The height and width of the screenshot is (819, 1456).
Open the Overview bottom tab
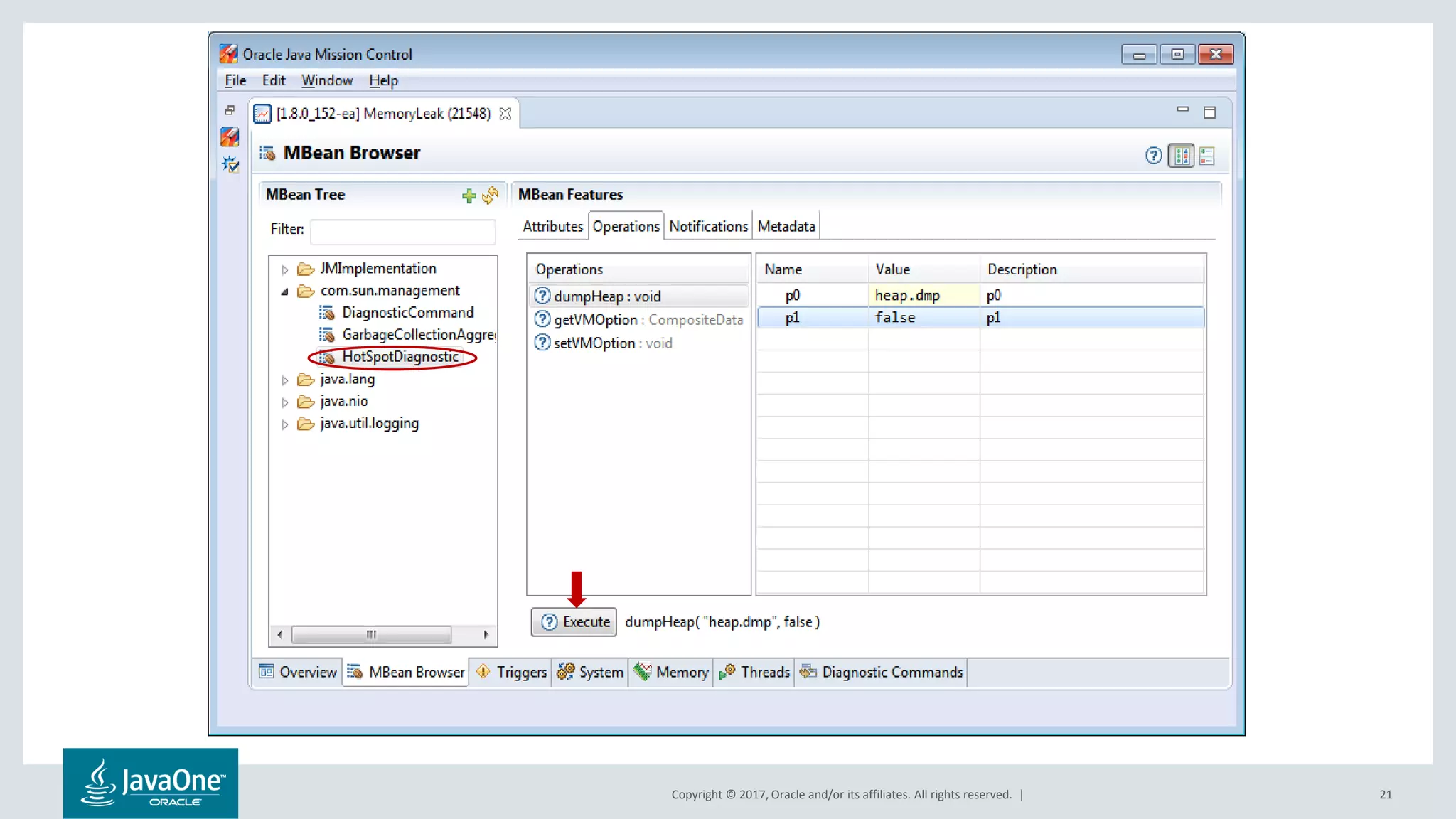pyautogui.click(x=298, y=672)
